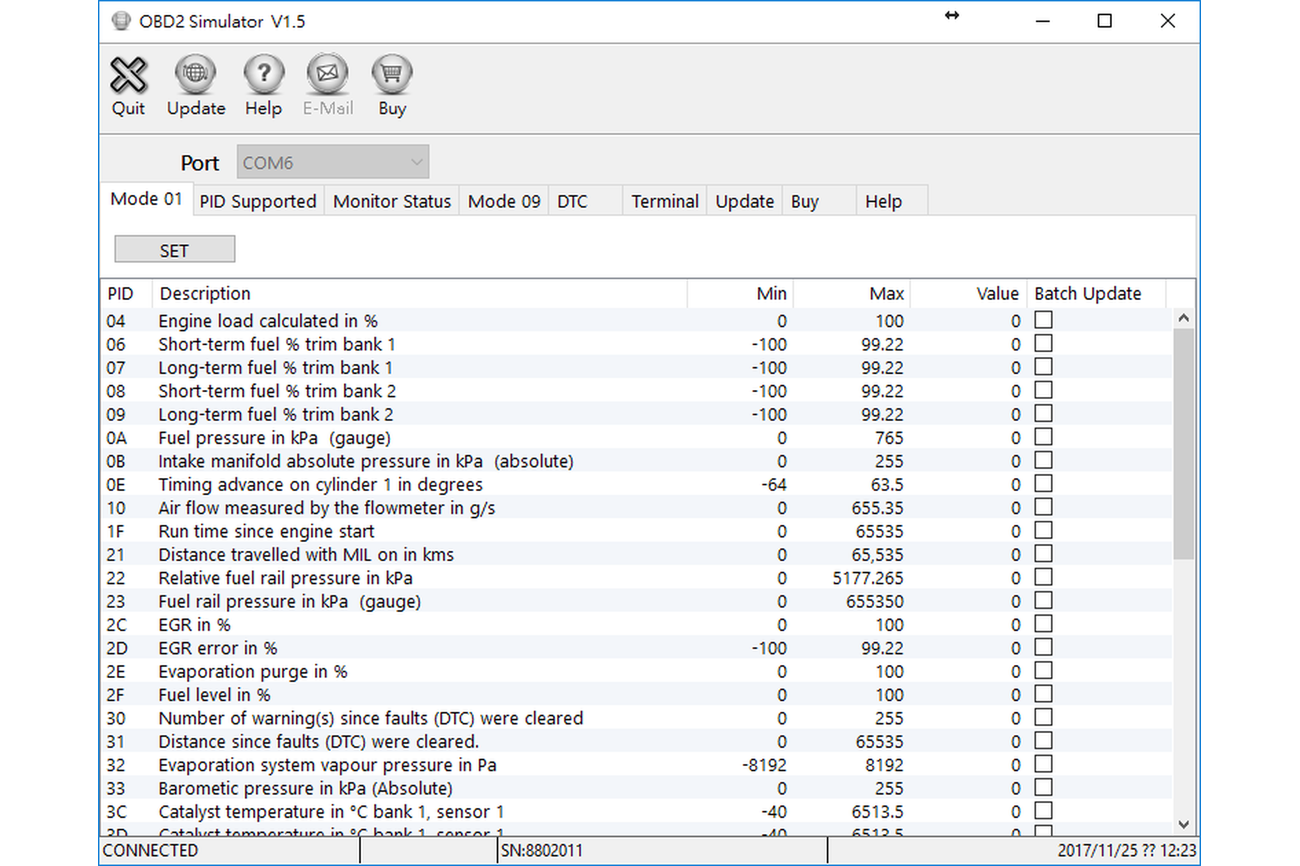Sort by the Description column header
This screenshot has height=866, width=1300.
pyautogui.click(x=420, y=294)
